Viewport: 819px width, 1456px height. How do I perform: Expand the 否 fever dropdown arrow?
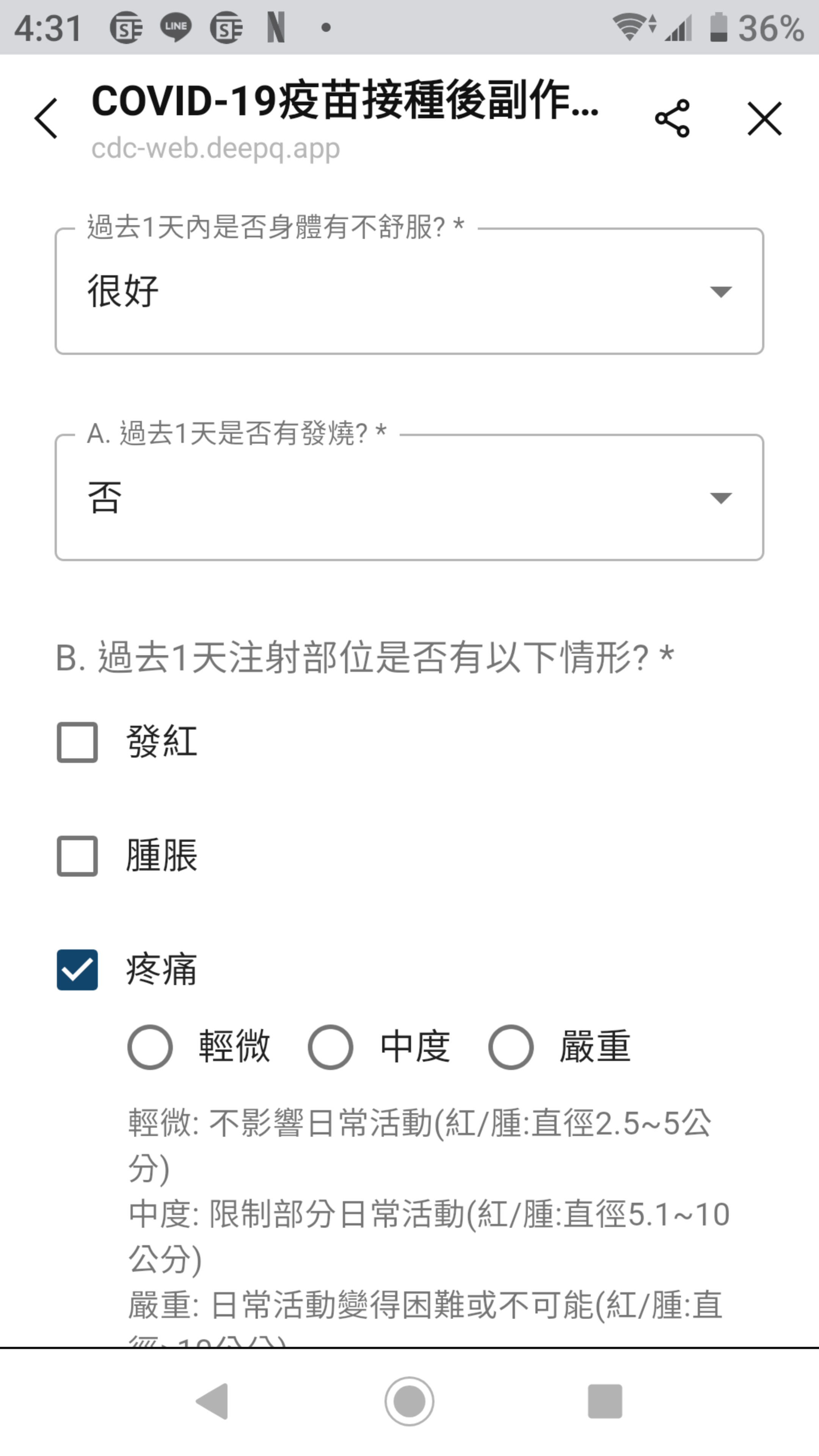pos(721,497)
